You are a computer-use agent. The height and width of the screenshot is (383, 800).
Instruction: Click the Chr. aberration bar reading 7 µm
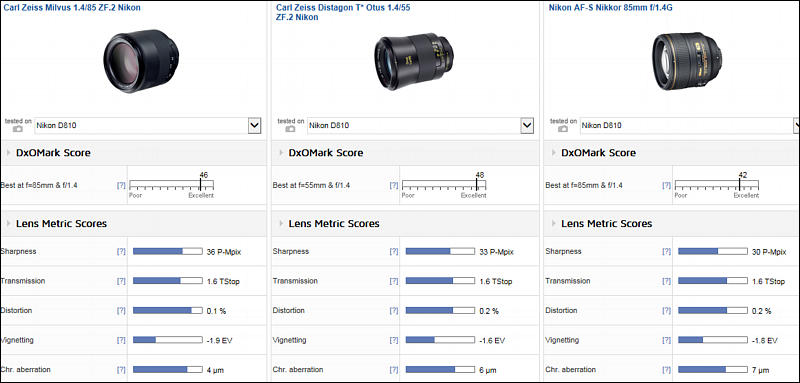coord(713,370)
